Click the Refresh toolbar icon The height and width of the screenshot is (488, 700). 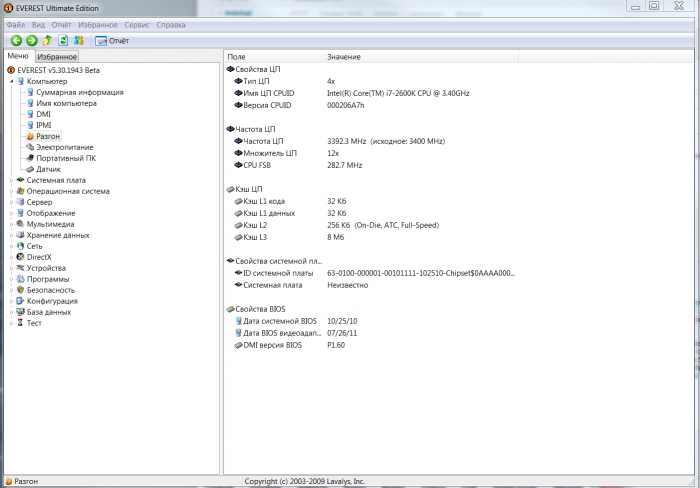tap(63, 41)
